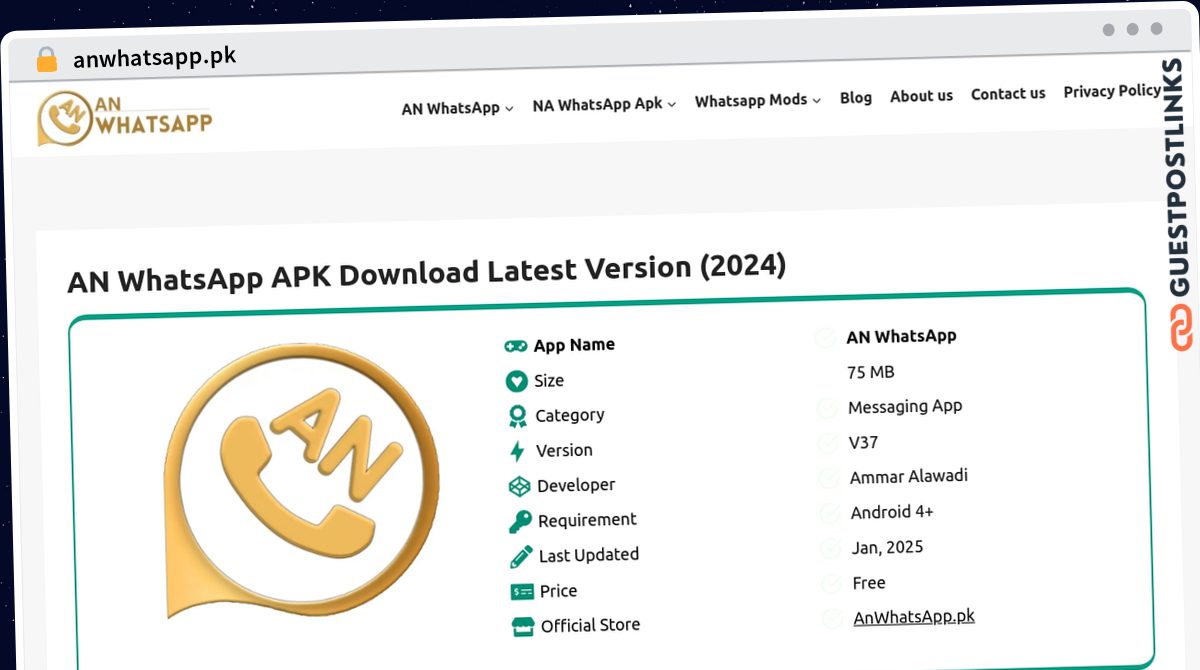Click the Ammar Alawadi developer name
This screenshot has height=670, width=1200.
[x=909, y=477]
